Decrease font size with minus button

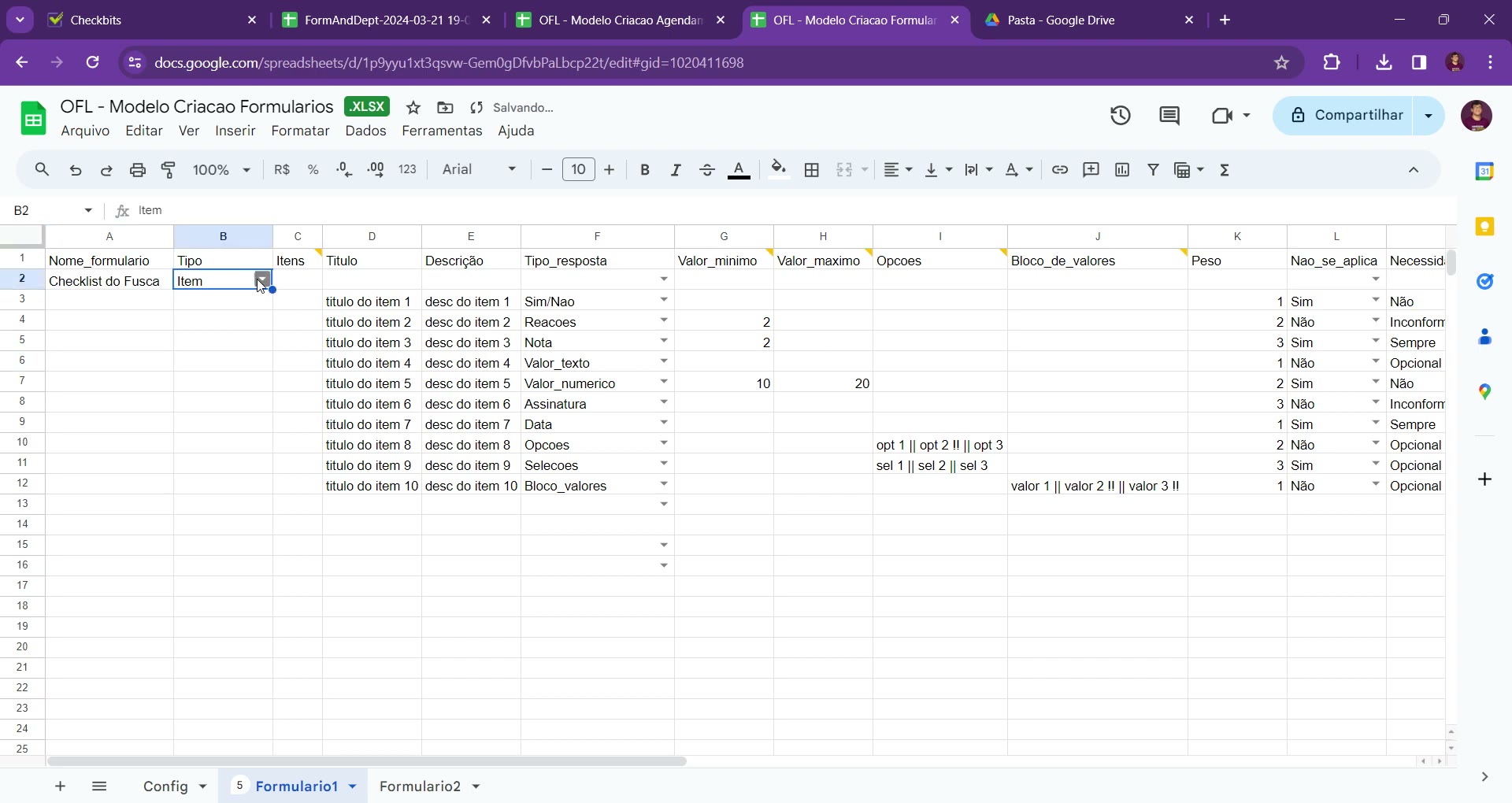click(547, 169)
